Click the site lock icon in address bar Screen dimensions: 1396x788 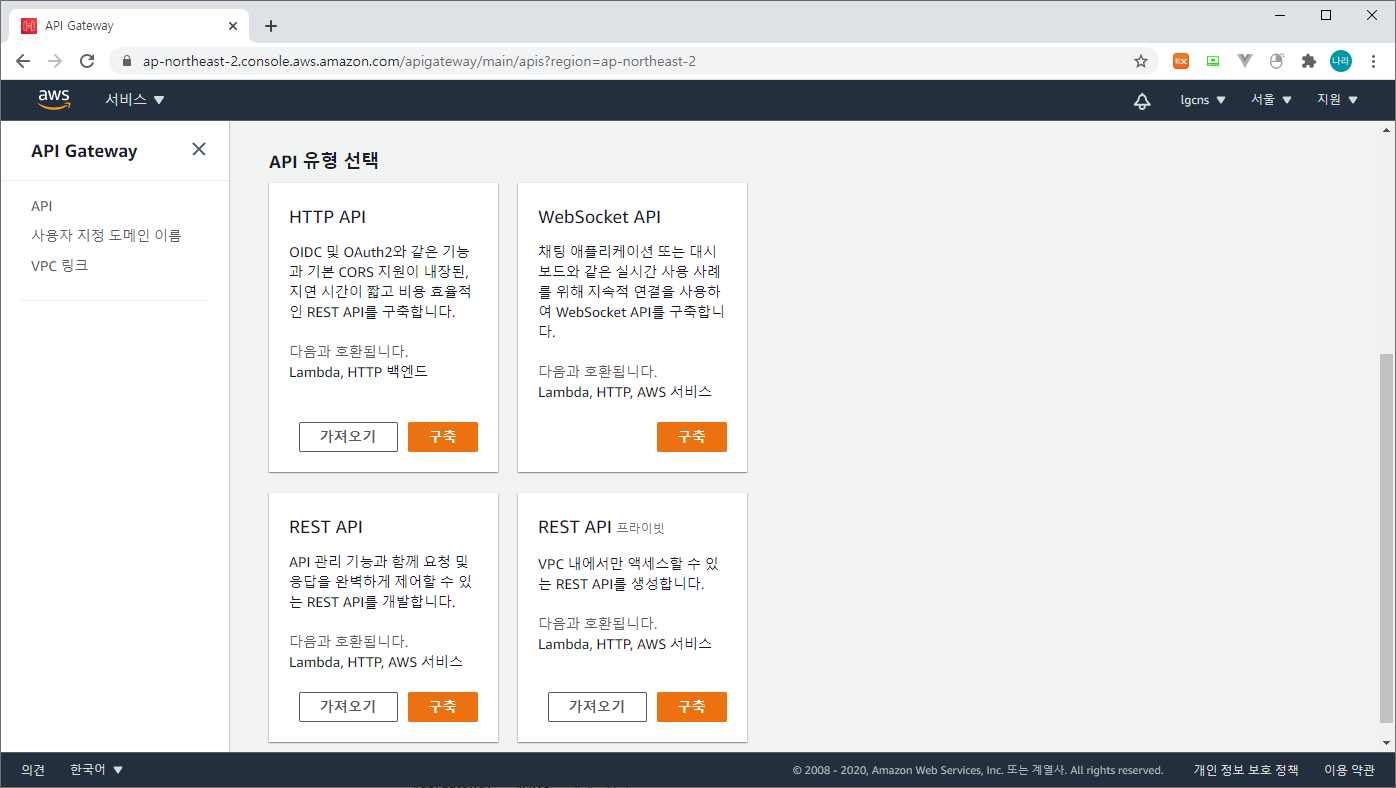126,61
